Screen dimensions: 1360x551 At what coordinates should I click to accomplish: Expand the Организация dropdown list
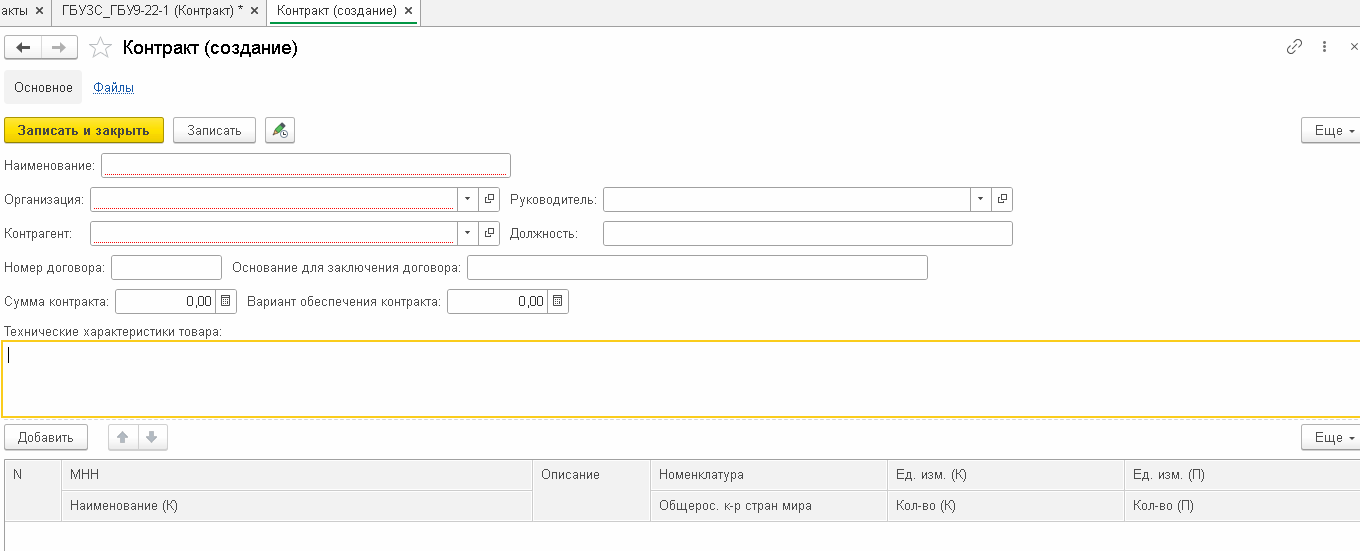click(x=468, y=199)
